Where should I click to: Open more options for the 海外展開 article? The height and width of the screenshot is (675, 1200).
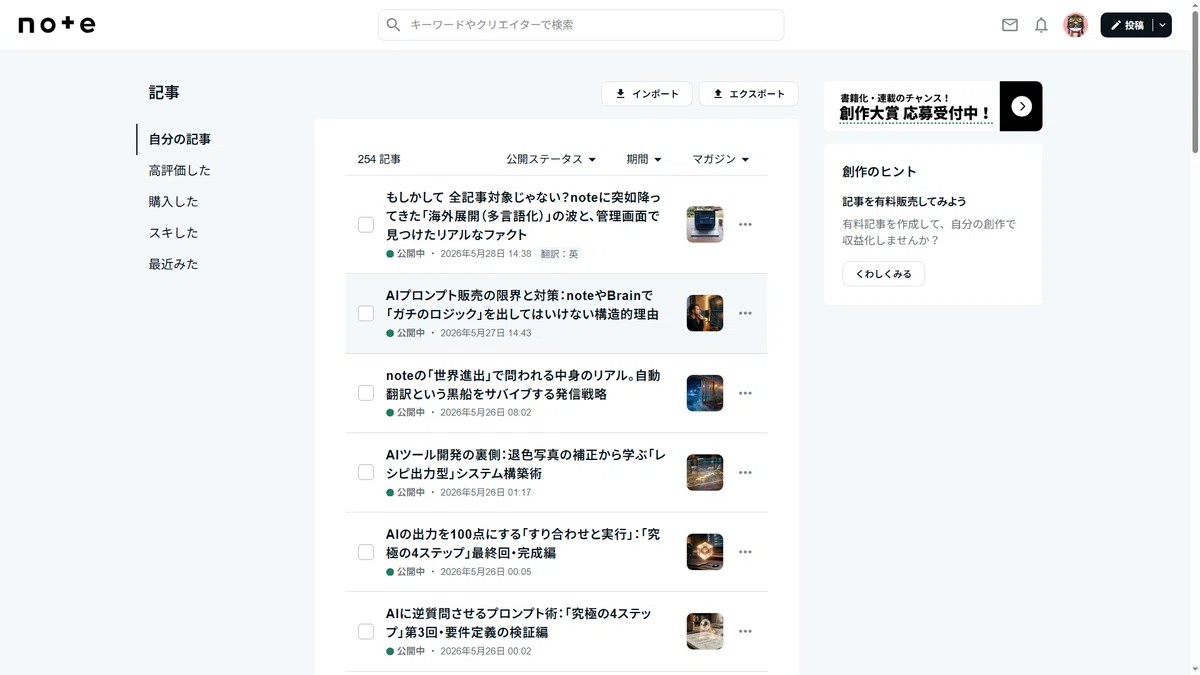[745, 225]
